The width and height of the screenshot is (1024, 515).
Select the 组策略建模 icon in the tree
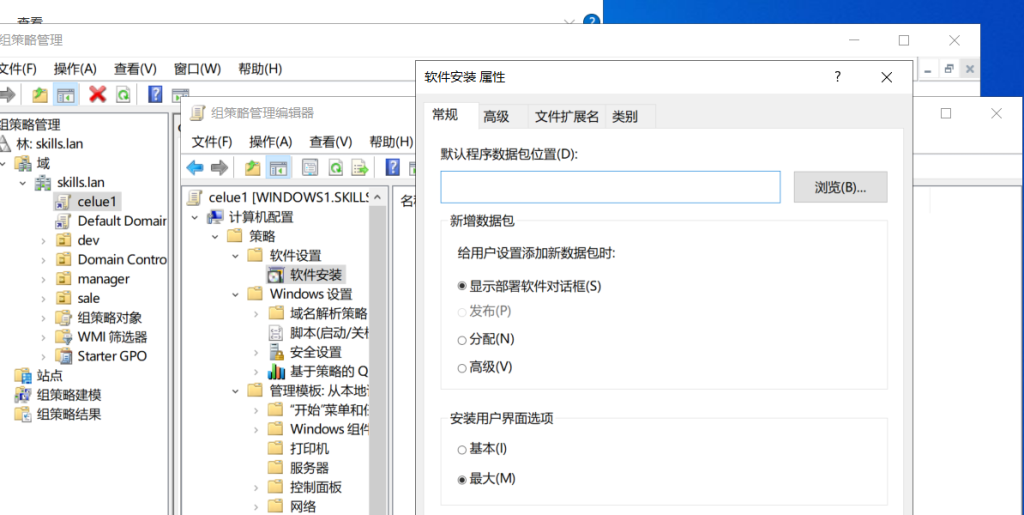(22, 395)
